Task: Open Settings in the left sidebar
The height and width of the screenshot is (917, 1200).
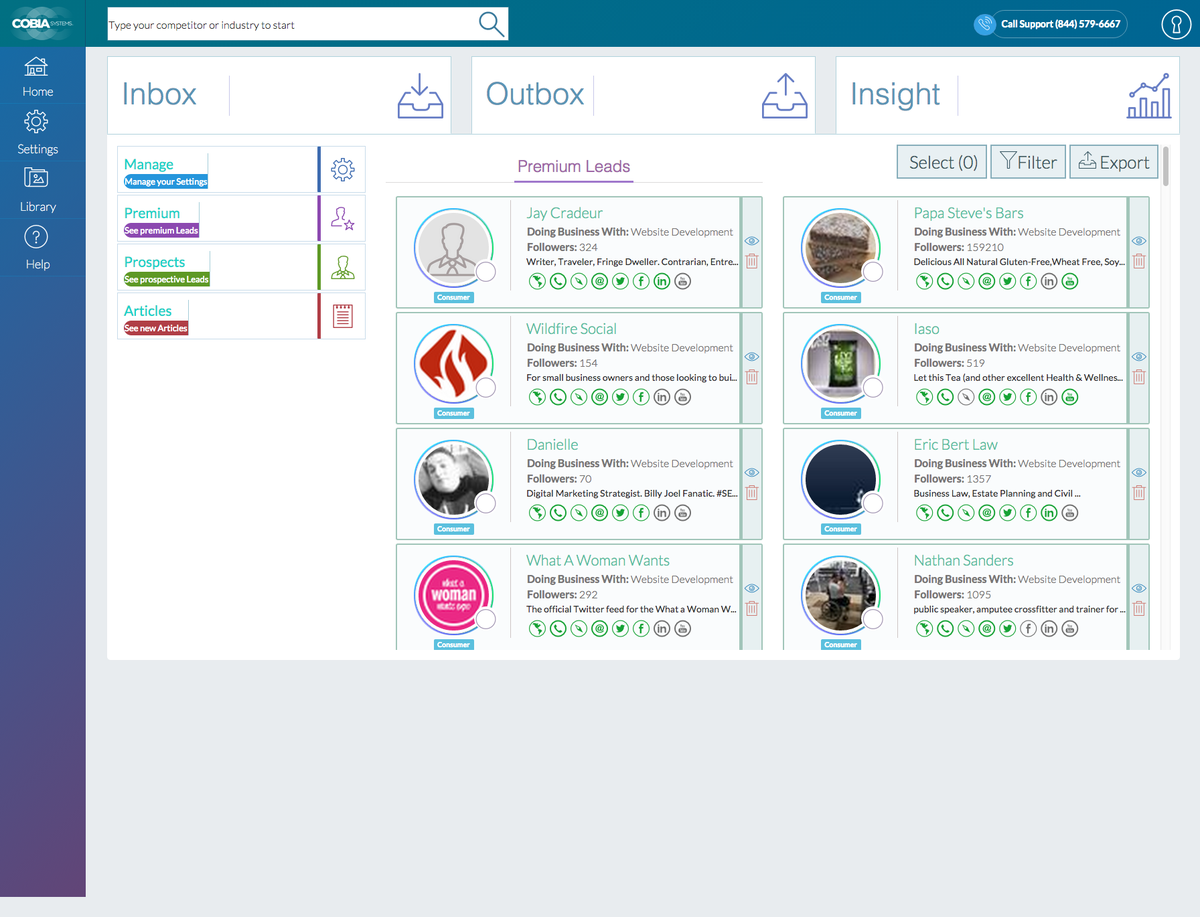Action: click(37, 134)
